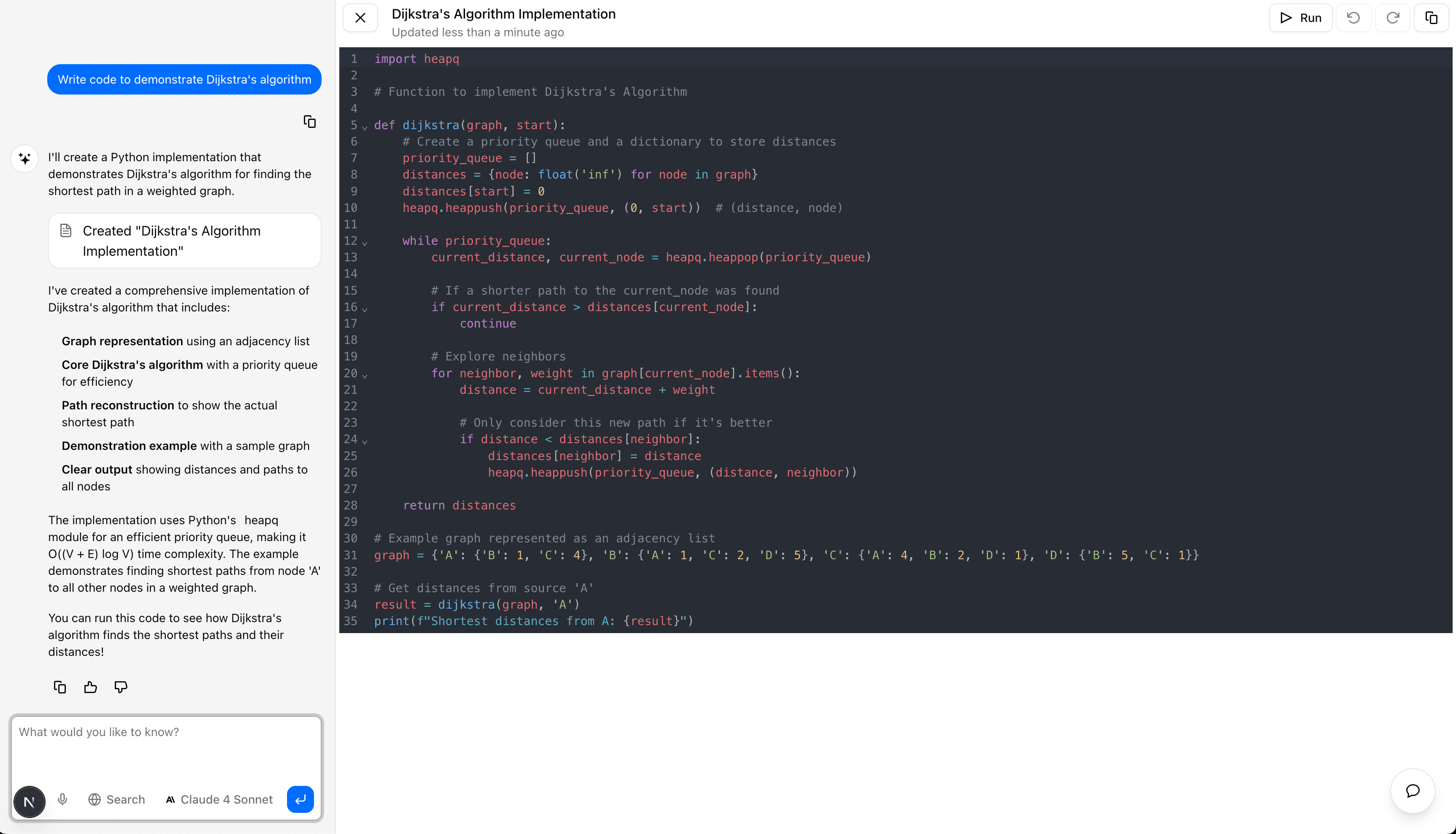Send the chat message

(x=300, y=799)
